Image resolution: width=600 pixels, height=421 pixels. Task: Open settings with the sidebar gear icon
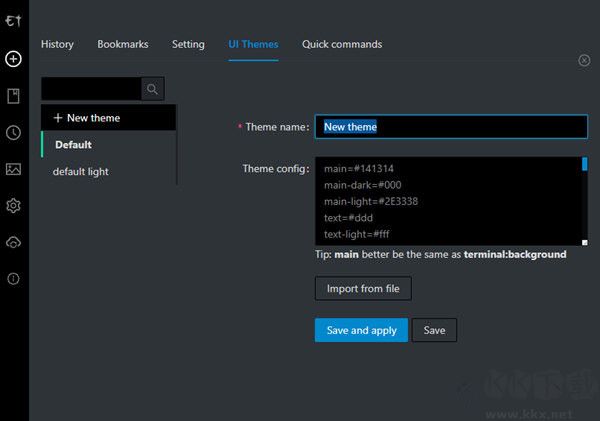tap(13, 206)
